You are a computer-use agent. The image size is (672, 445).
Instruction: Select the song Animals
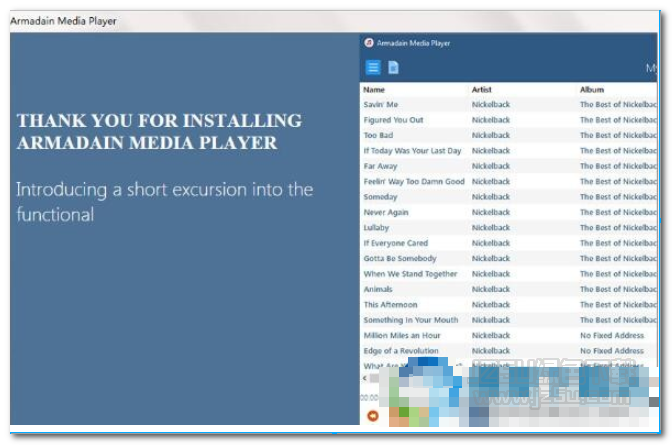(378, 289)
